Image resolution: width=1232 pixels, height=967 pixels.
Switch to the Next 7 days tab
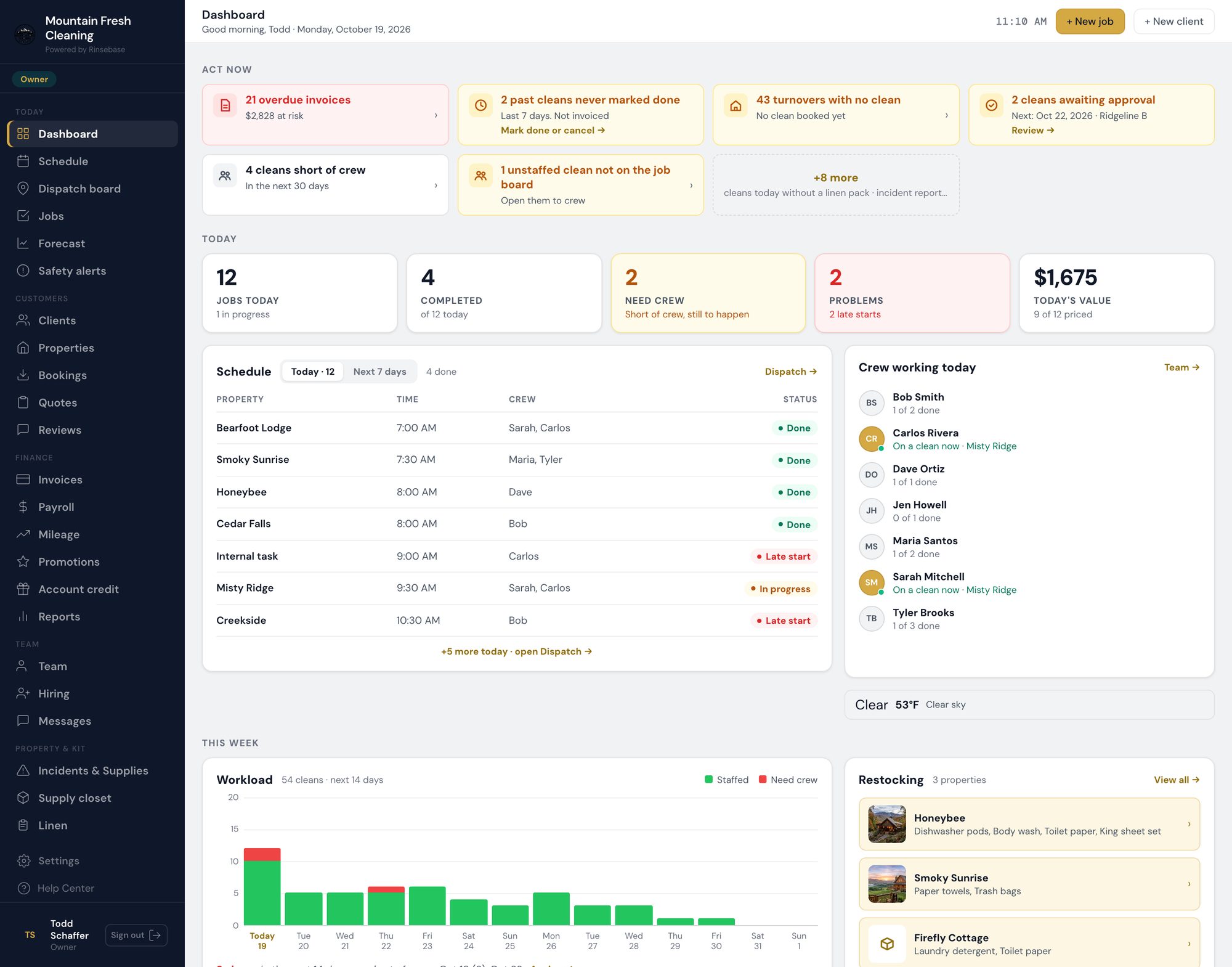pyautogui.click(x=379, y=372)
